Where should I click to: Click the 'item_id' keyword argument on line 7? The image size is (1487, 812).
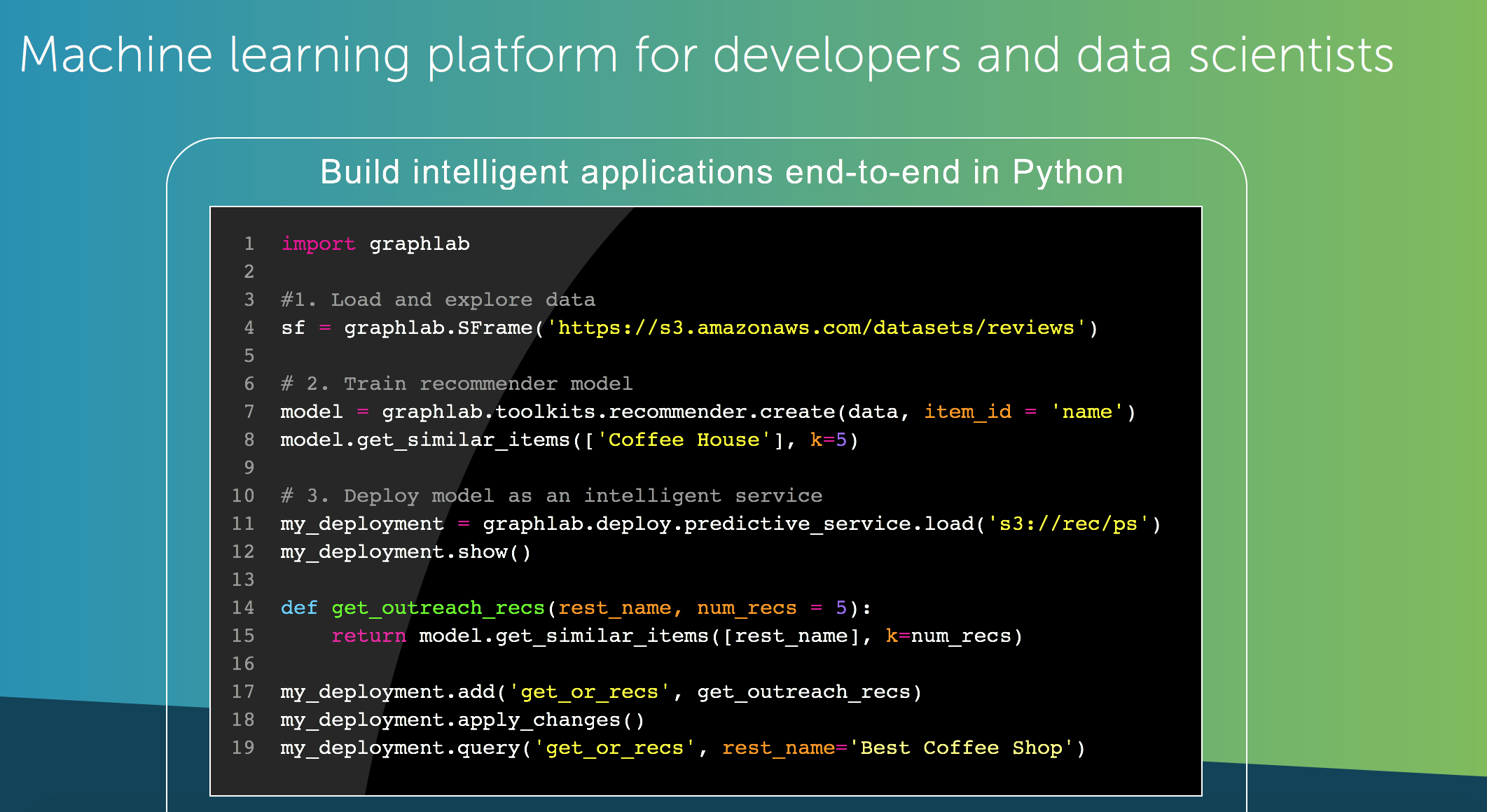967,412
